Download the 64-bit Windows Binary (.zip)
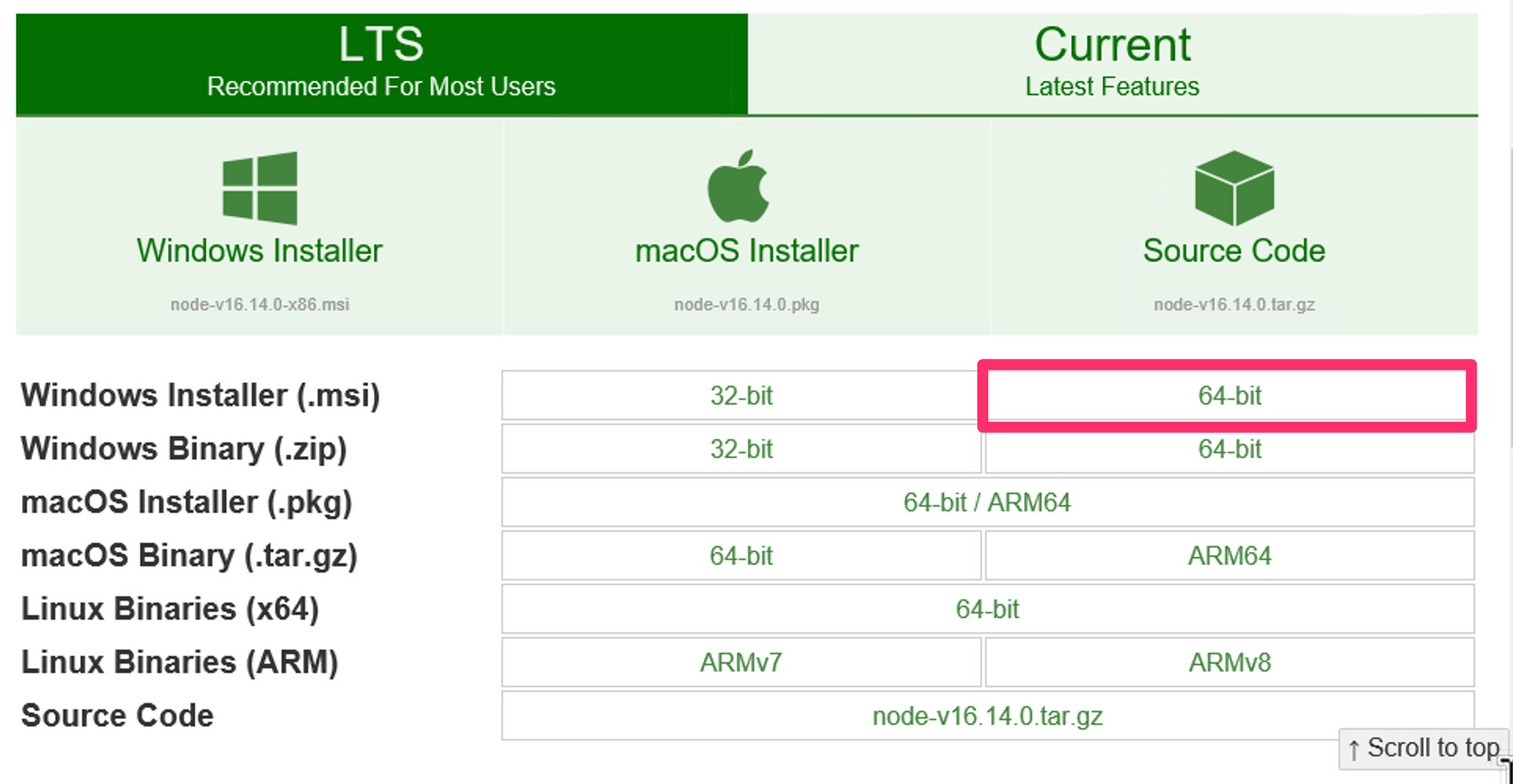Viewport: 1513px width, 784px height. pyautogui.click(x=1228, y=449)
